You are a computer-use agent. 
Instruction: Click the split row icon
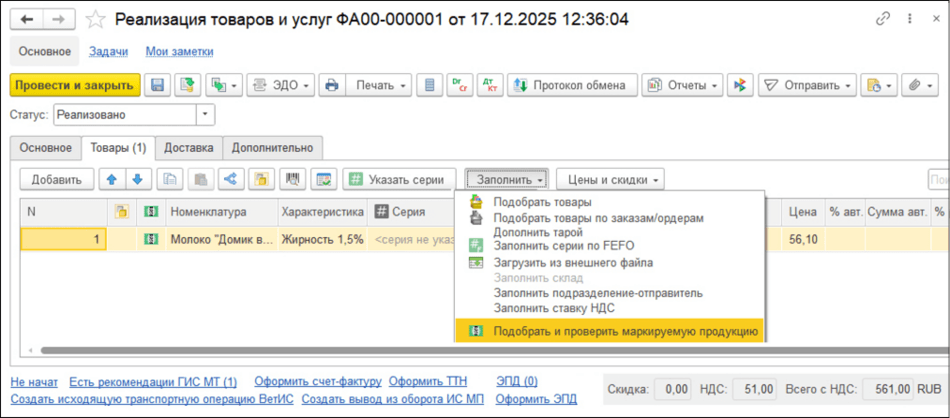click(x=231, y=179)
